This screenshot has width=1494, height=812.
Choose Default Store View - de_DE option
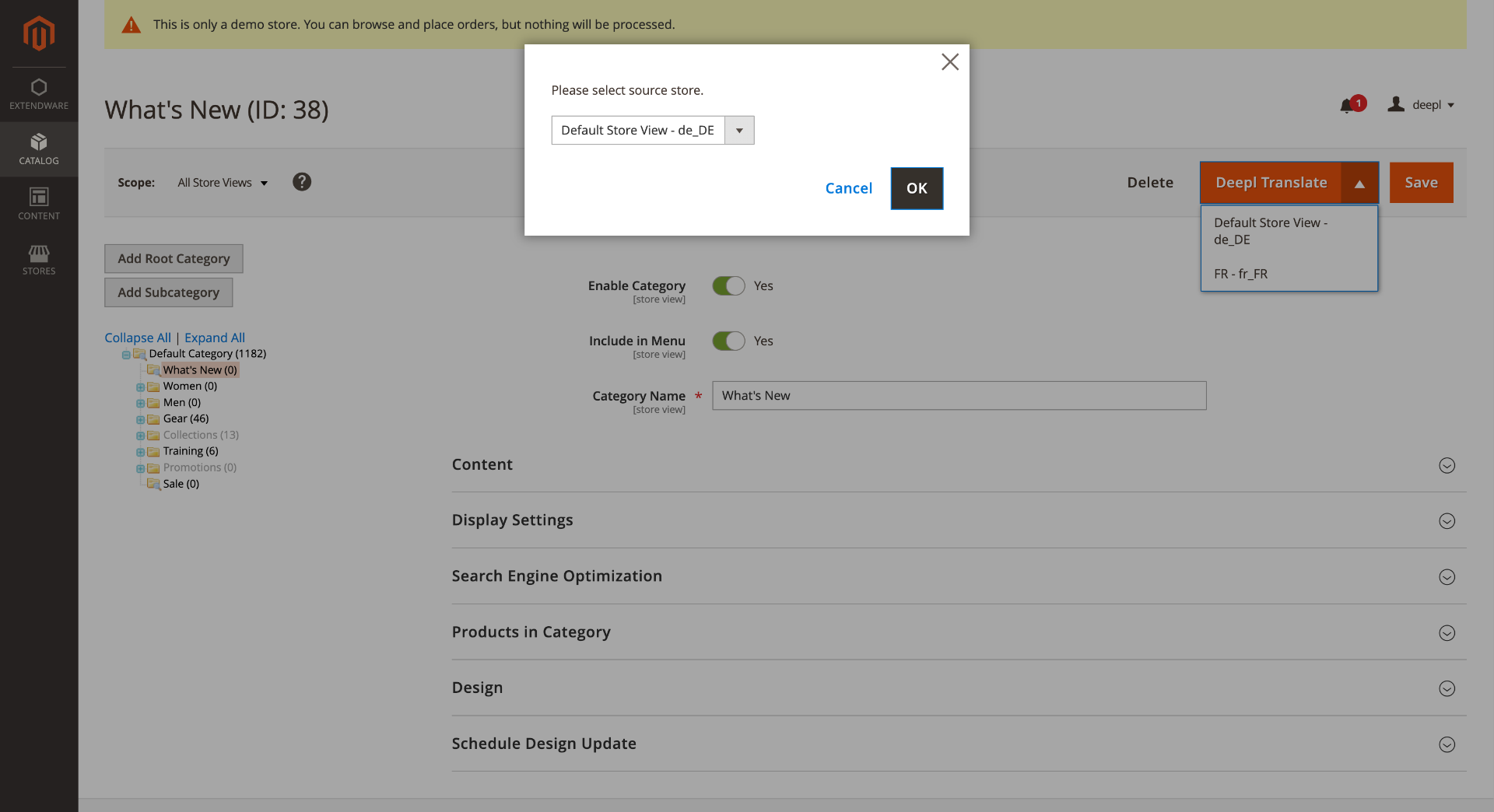[x=1289, y=231]
